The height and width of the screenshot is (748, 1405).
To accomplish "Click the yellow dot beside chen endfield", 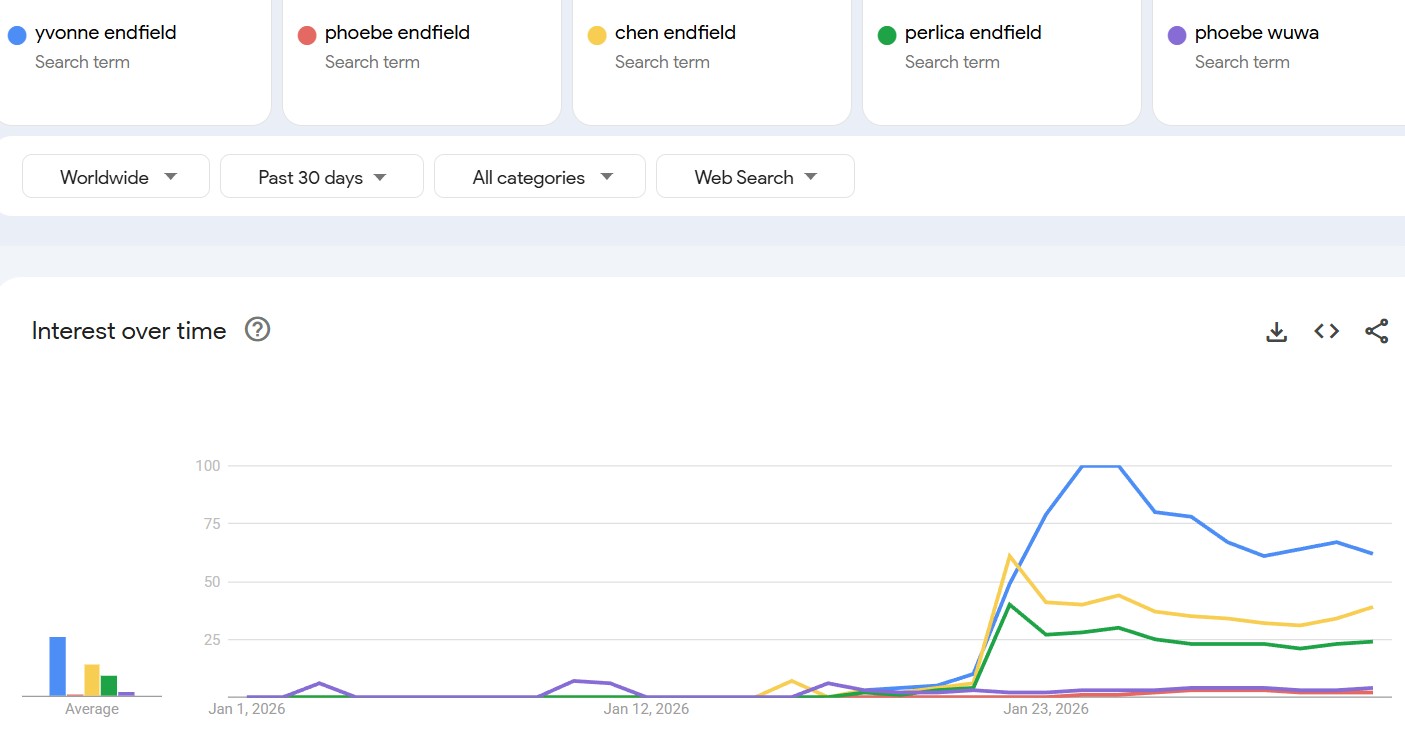I will pyautogui.click(x=597, y=35).
